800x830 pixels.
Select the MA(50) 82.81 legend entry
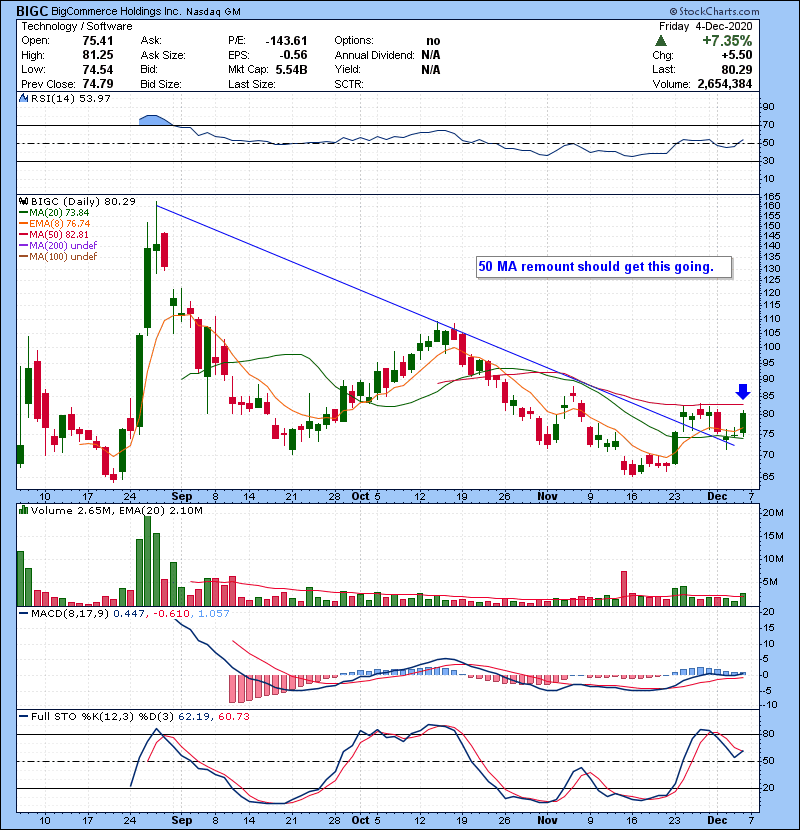pyautogui.click(x=54, y=234)
